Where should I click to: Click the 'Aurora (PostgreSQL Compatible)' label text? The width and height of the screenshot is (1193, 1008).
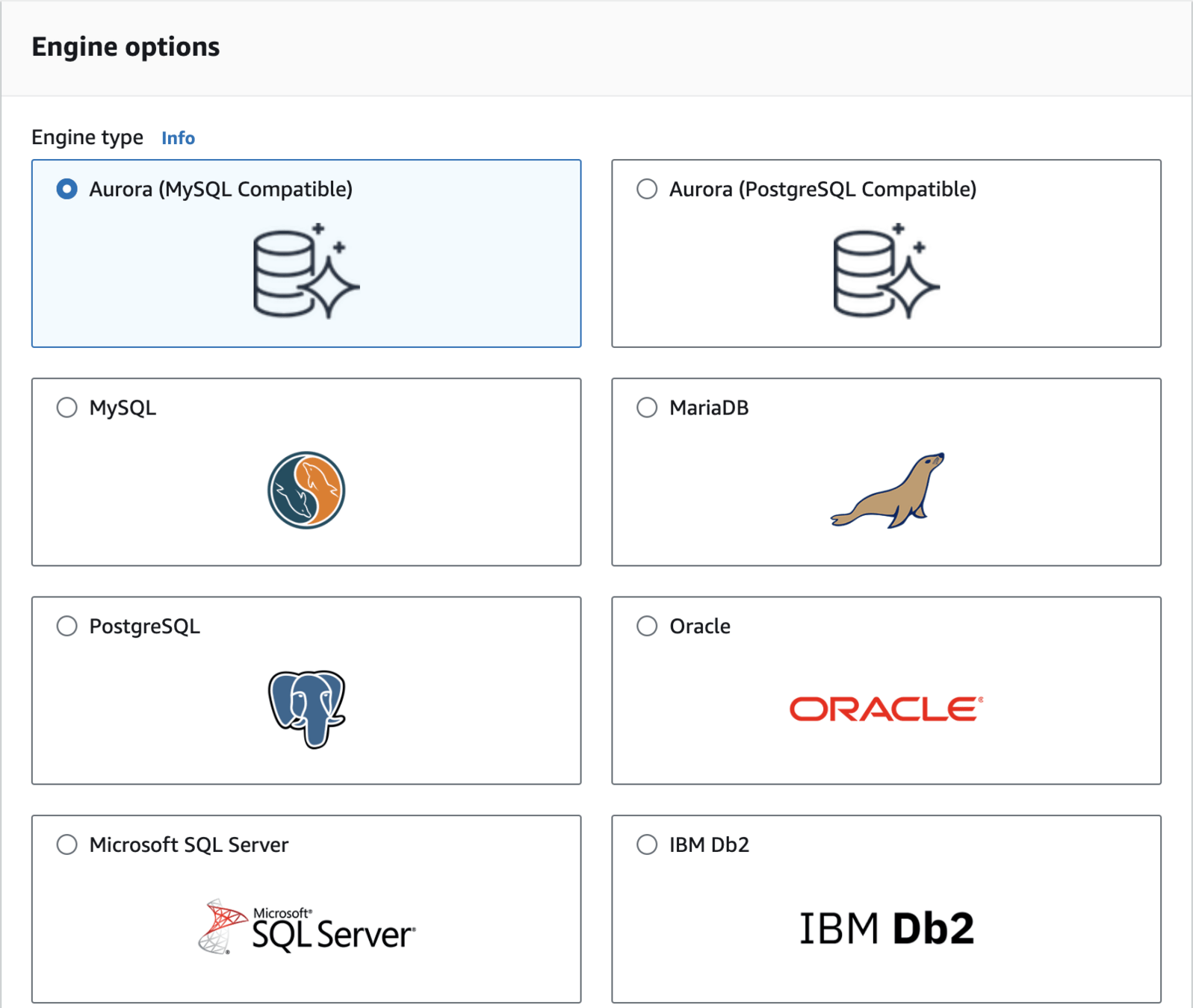click(823, 190)
